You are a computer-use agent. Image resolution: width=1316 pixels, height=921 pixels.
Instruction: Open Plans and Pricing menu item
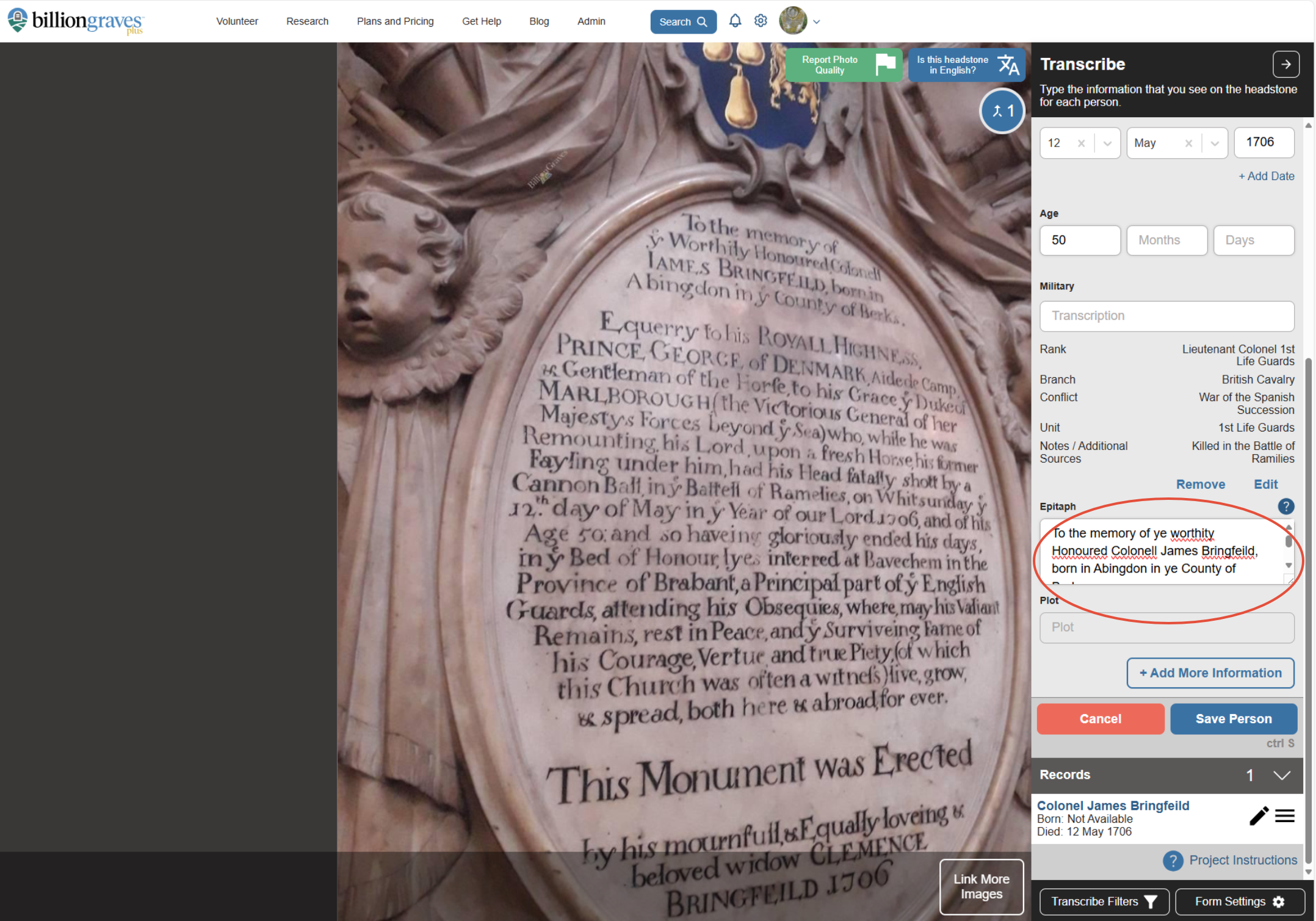tap(395, 21)
